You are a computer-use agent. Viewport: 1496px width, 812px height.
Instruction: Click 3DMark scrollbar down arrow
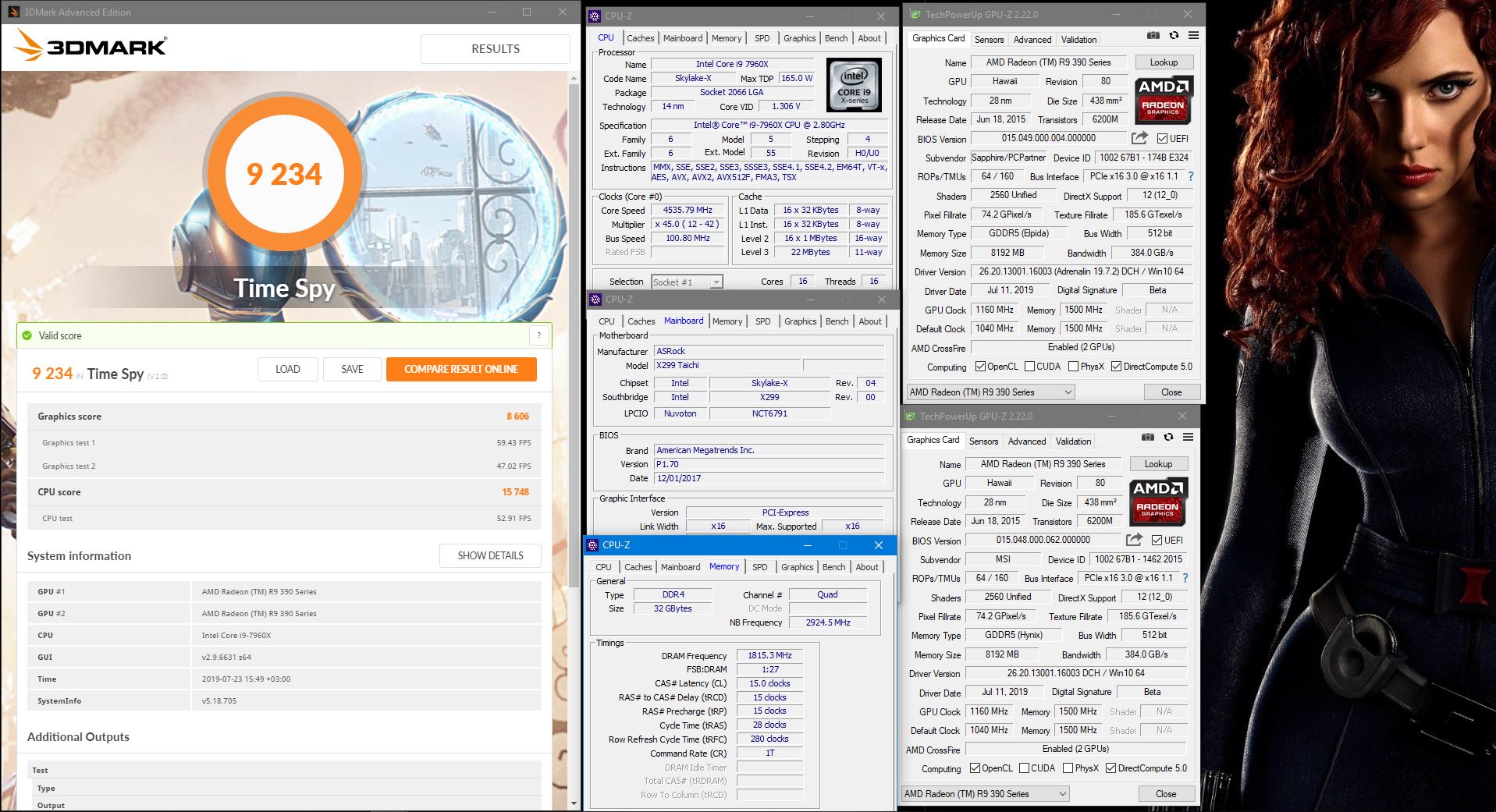pyautogui.click(x=574, y=803)
